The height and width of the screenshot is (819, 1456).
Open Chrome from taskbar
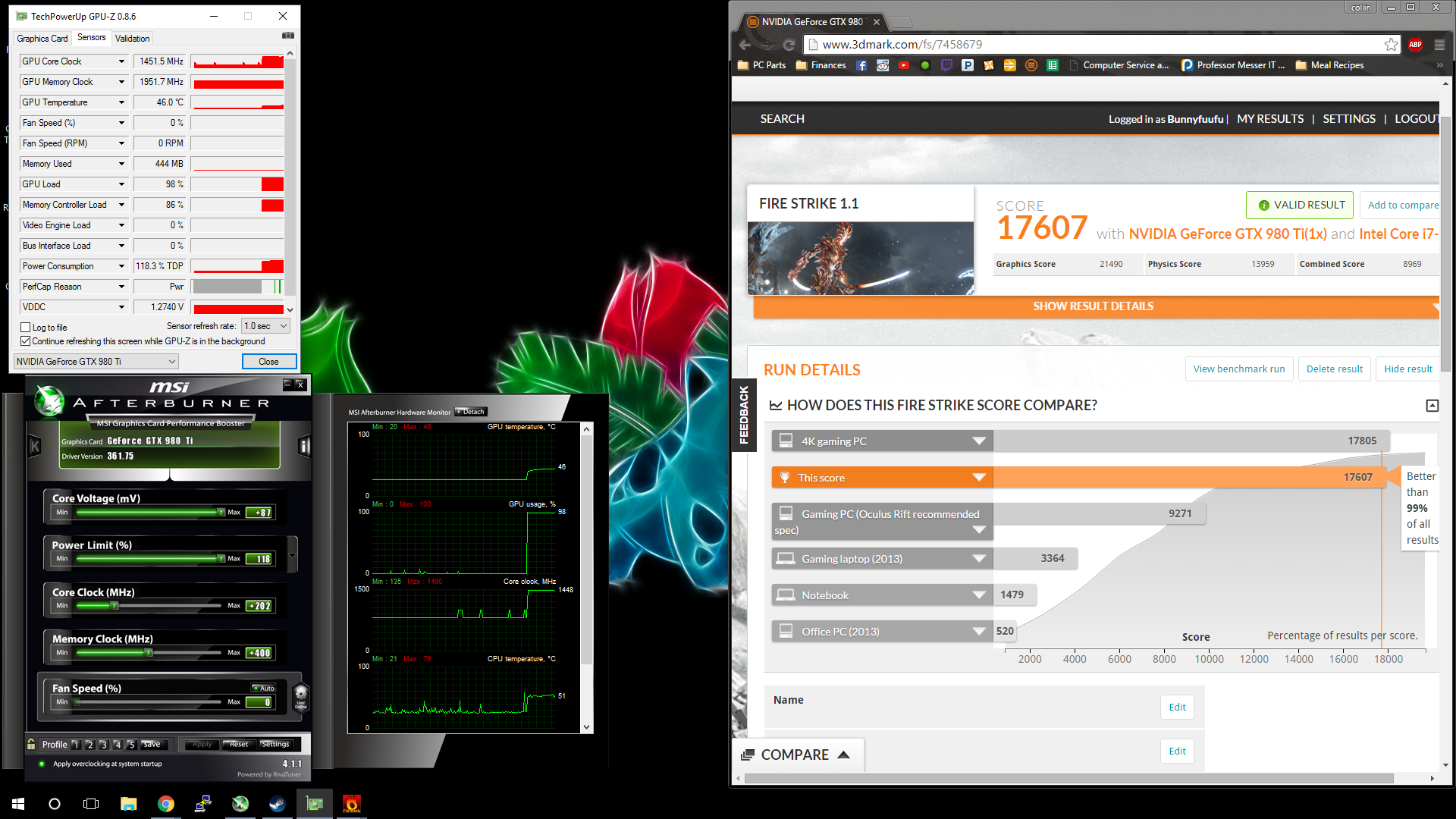[x=165, y=803]
